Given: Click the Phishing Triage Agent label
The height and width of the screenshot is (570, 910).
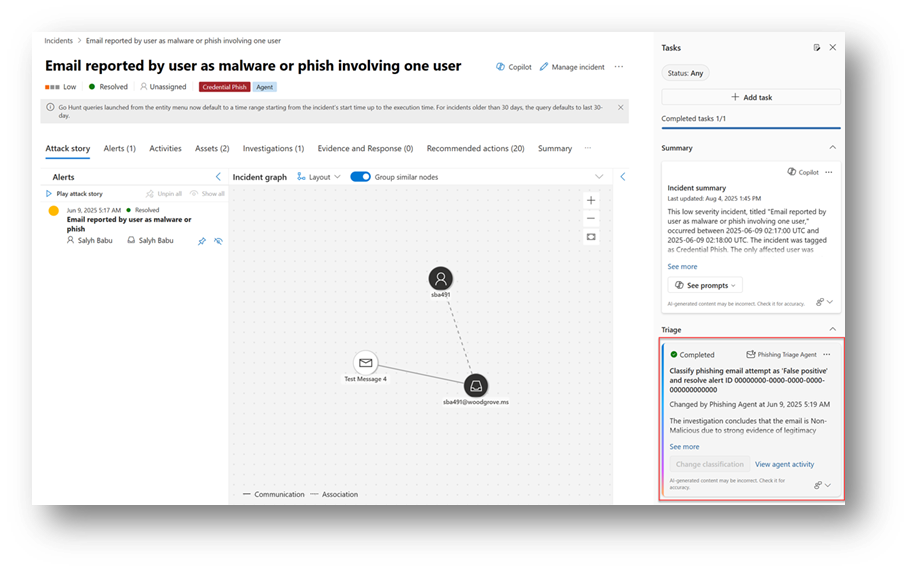Looking at the screenshot, I should pos(781,354).
